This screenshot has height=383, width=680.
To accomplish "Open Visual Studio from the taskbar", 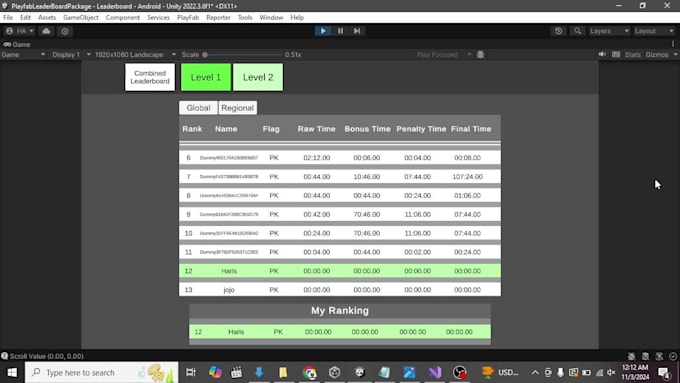I will pos(435,372).
